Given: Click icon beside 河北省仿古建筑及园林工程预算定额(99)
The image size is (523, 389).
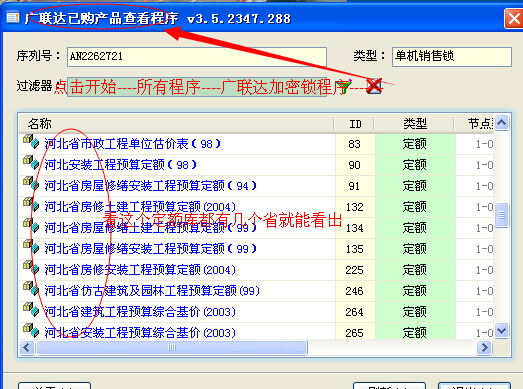Looking at the screenshot, I should 31,289.
